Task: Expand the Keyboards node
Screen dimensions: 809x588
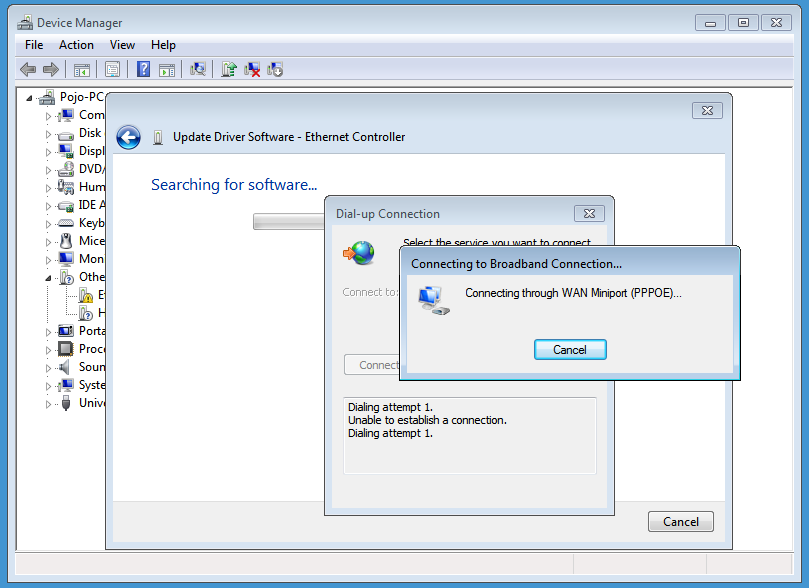Action: (x=48, y=224)
